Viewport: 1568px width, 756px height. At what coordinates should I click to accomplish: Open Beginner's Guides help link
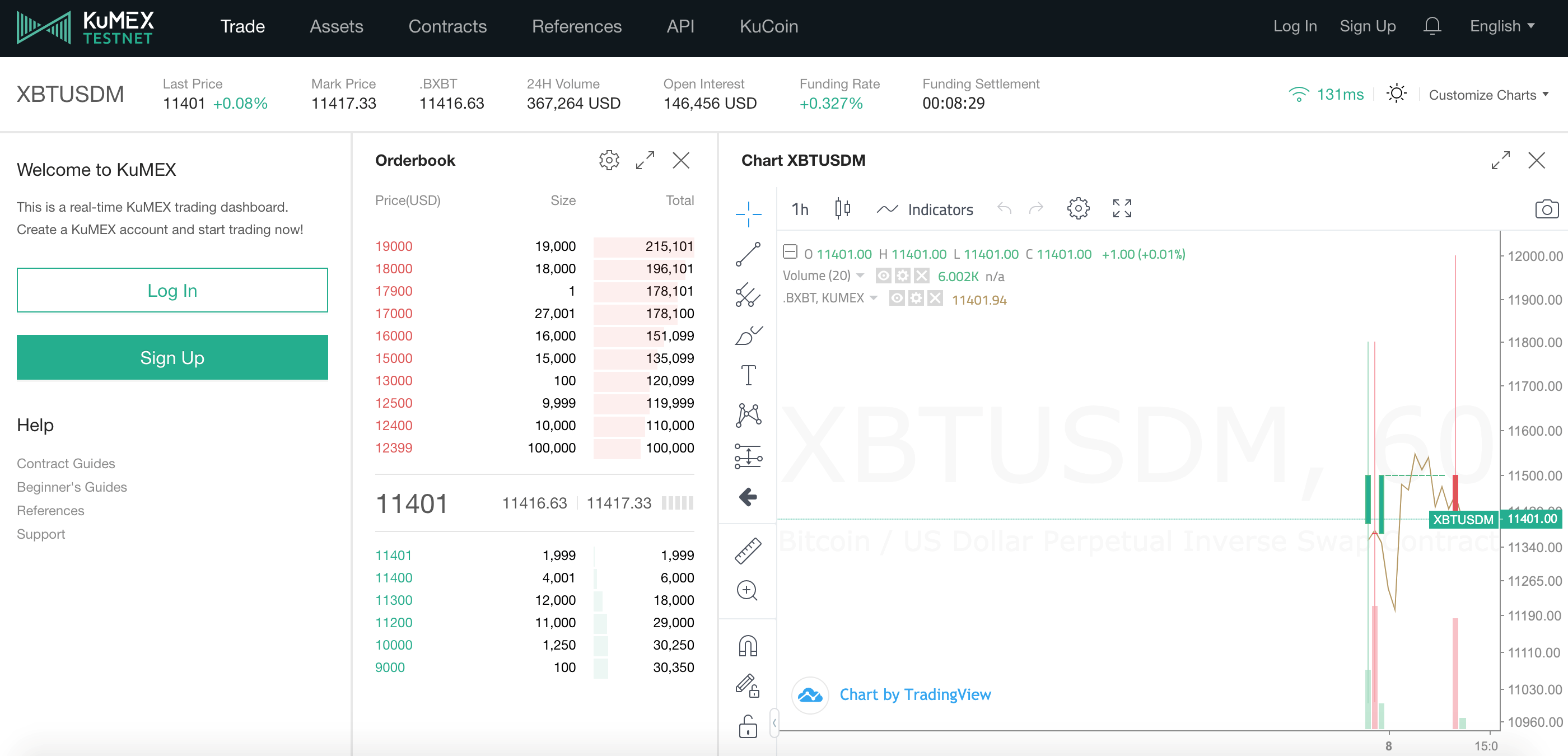tap(72, 487)
